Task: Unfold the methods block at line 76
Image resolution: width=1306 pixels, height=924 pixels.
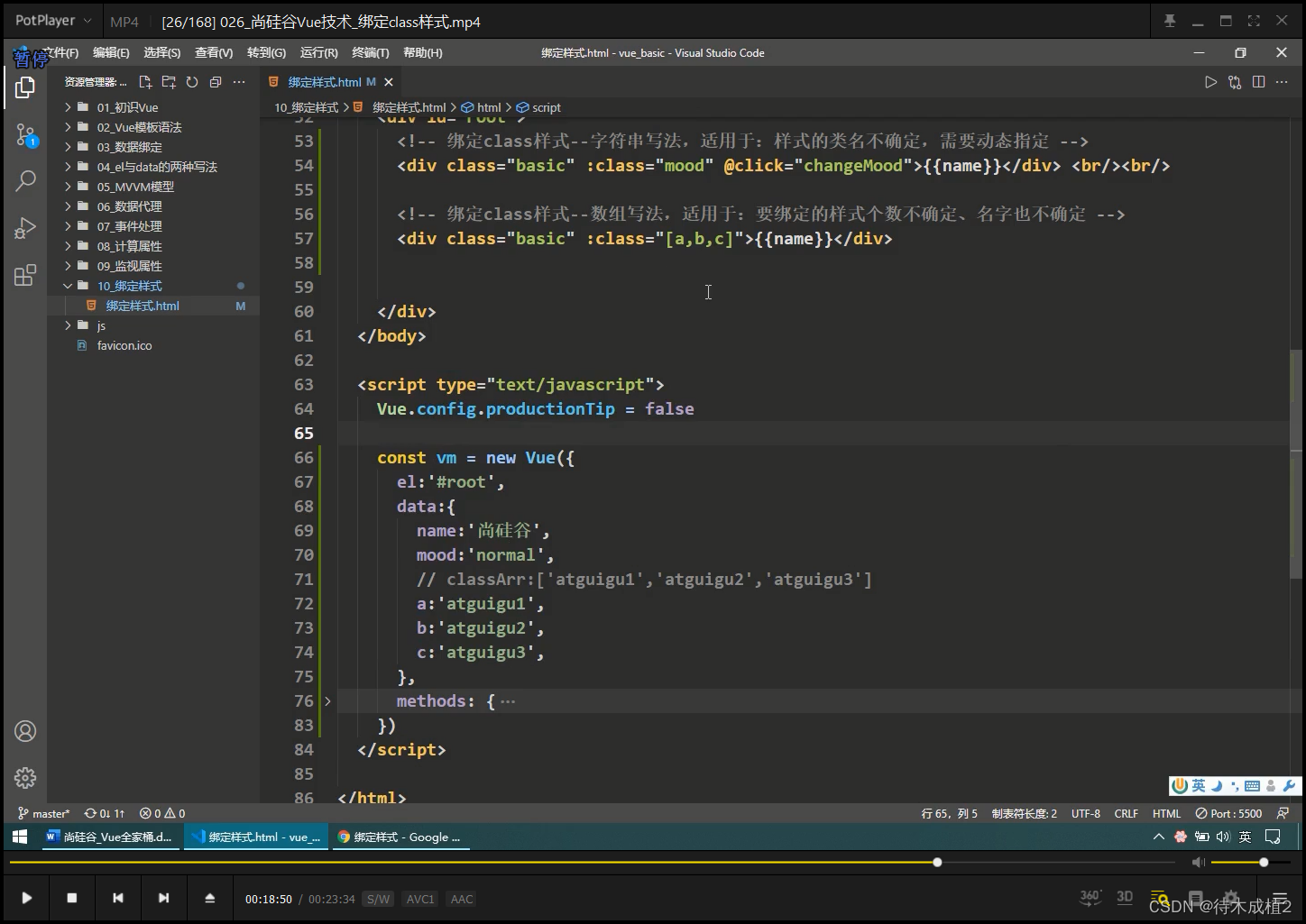Action: (327, 700)
